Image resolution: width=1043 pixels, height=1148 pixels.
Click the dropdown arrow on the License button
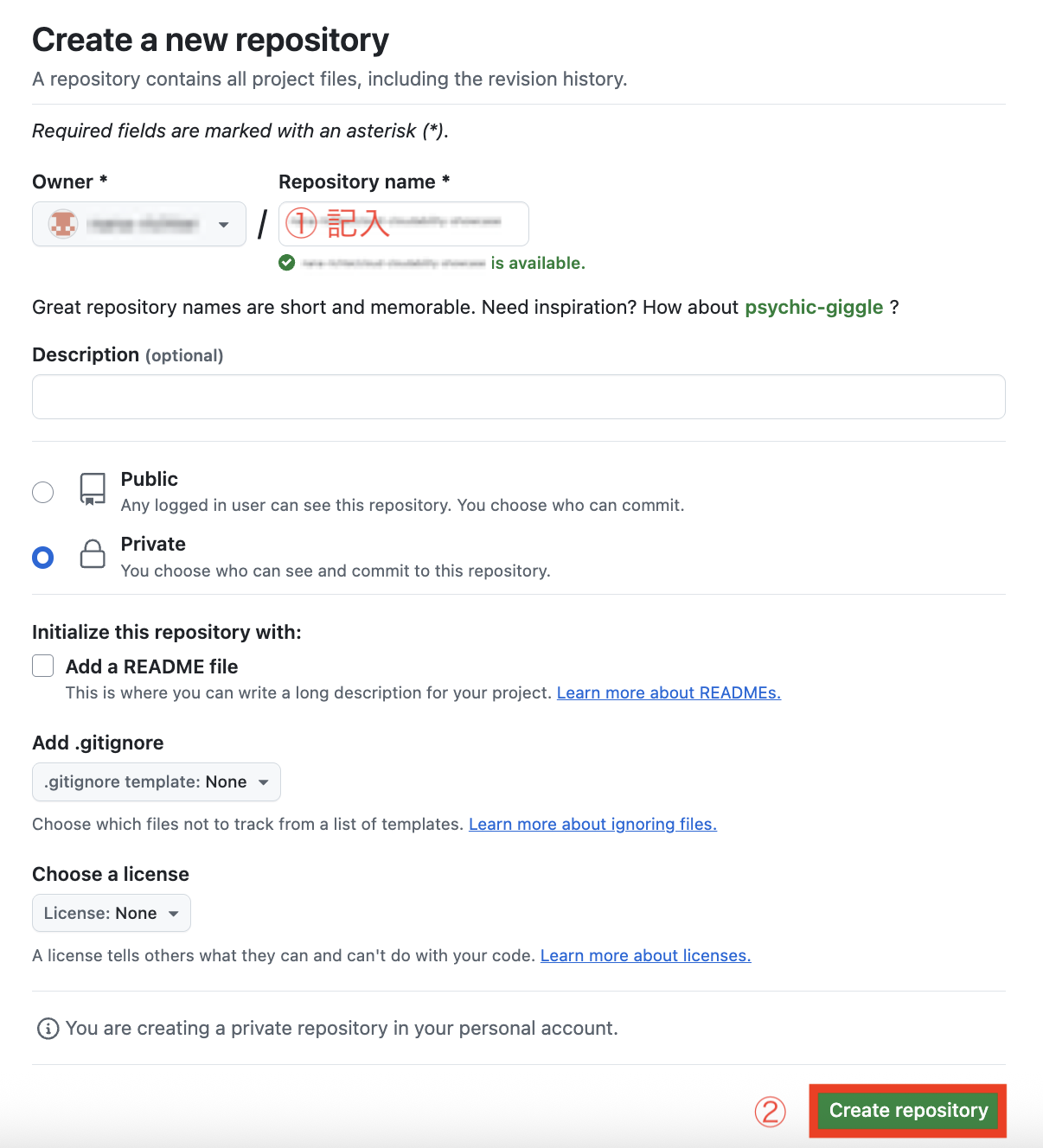tap(175, 912)
